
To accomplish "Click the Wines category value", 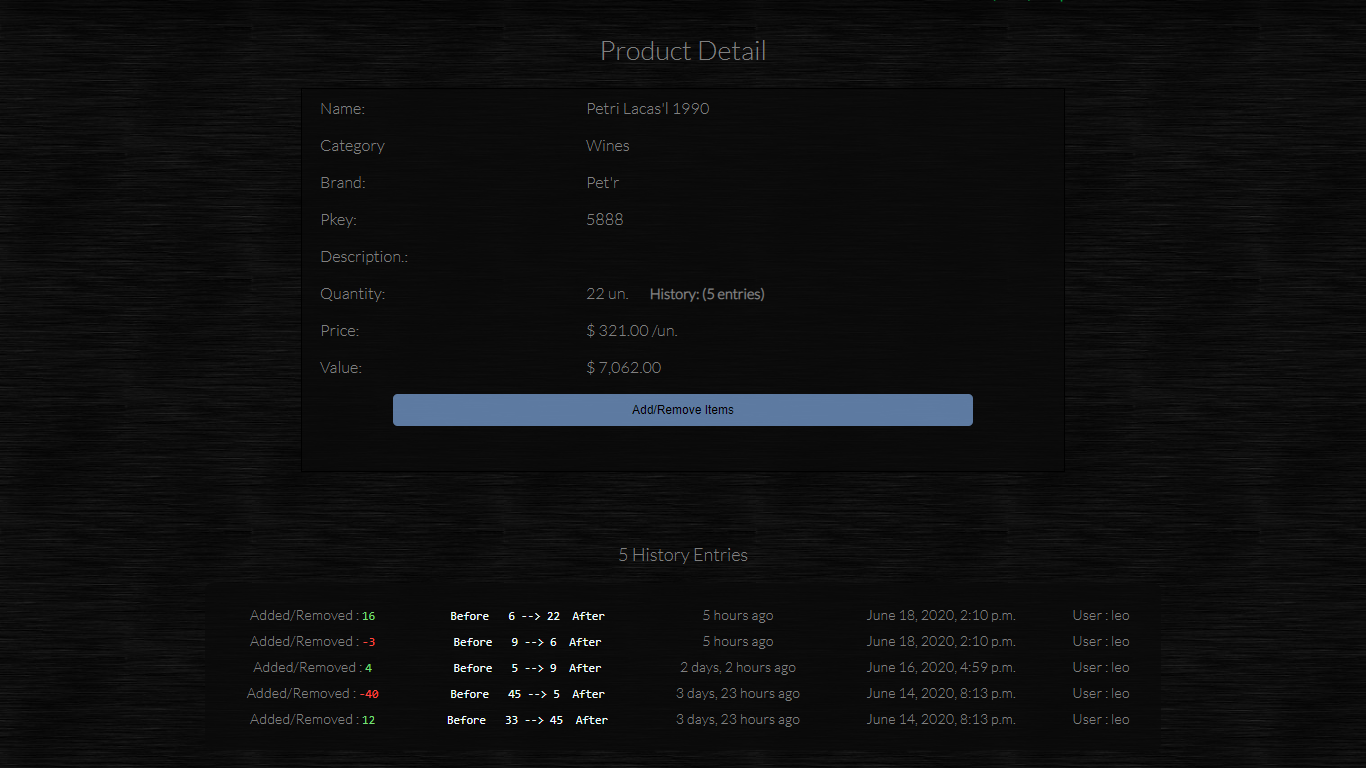I will pyautogui.click(x=607, y=145).
